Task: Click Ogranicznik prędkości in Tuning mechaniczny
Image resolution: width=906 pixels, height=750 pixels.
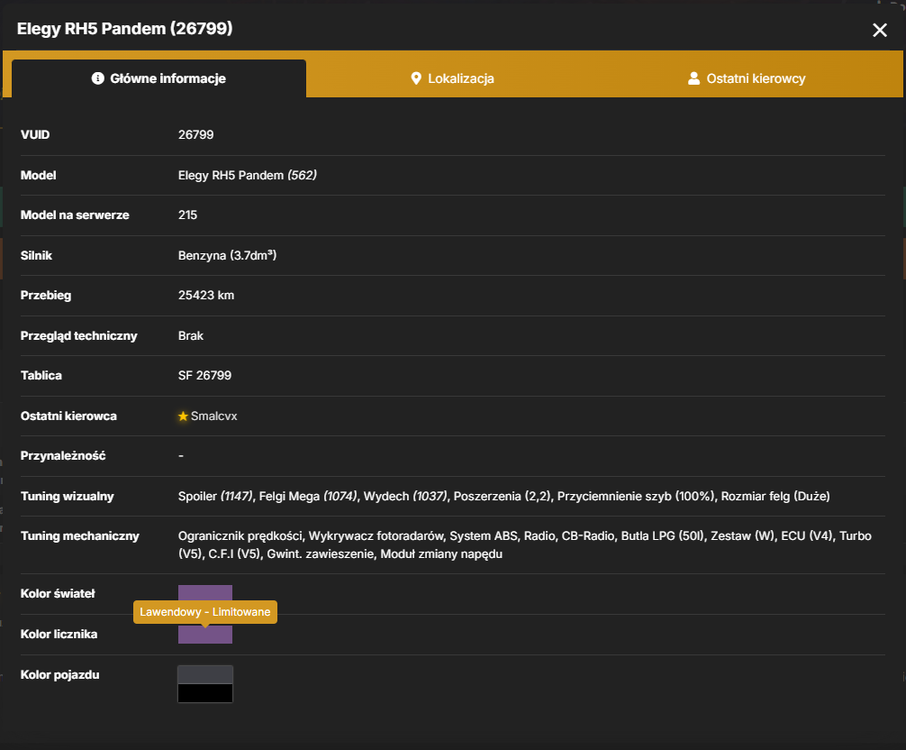Action: pyautogui.click(x=240, y=536)
